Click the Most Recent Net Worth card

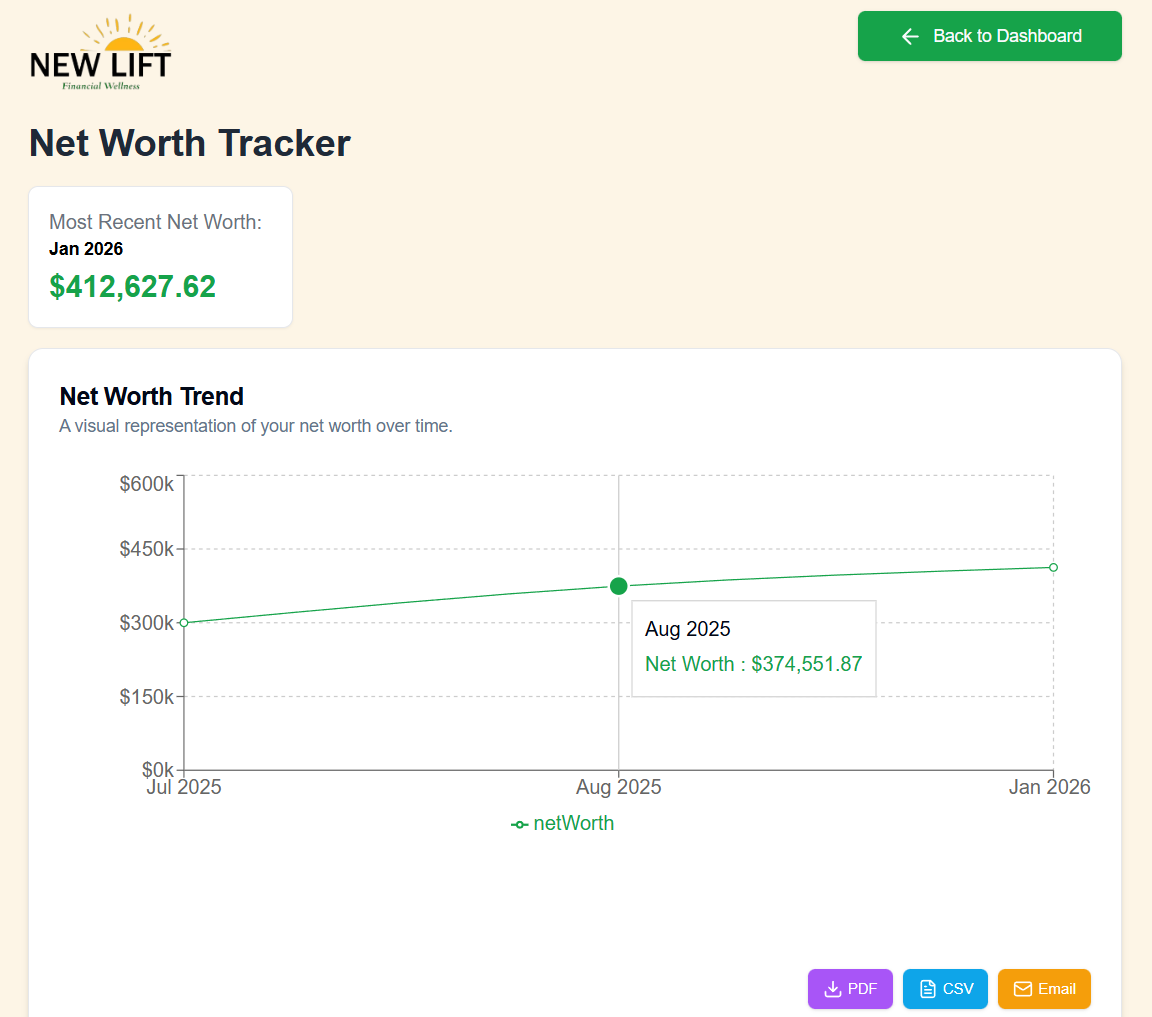pyautogui.click(x=160, y=256)
